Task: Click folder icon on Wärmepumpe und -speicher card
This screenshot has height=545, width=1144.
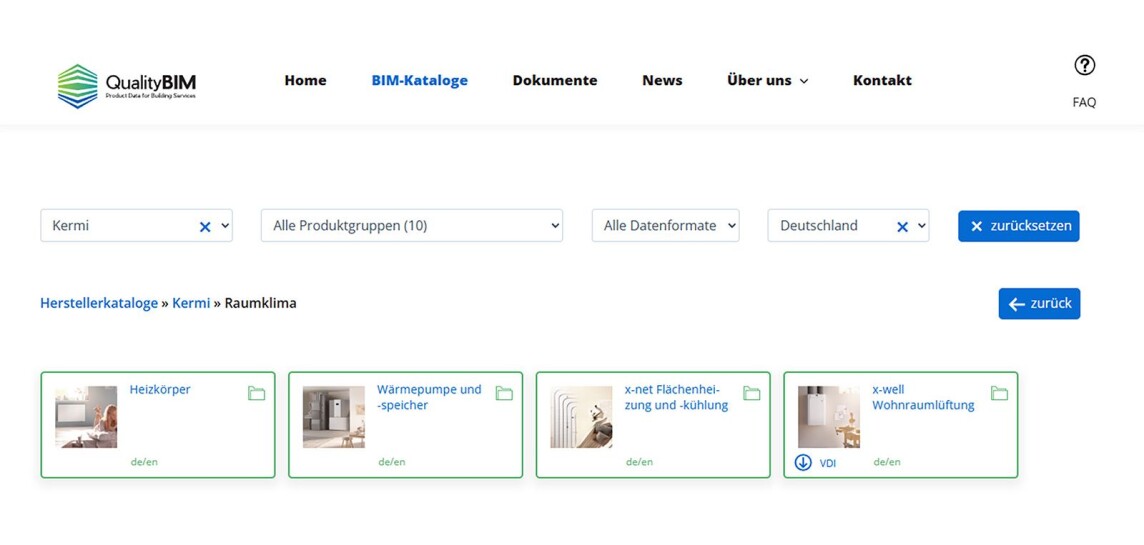Action: [504, 393]
